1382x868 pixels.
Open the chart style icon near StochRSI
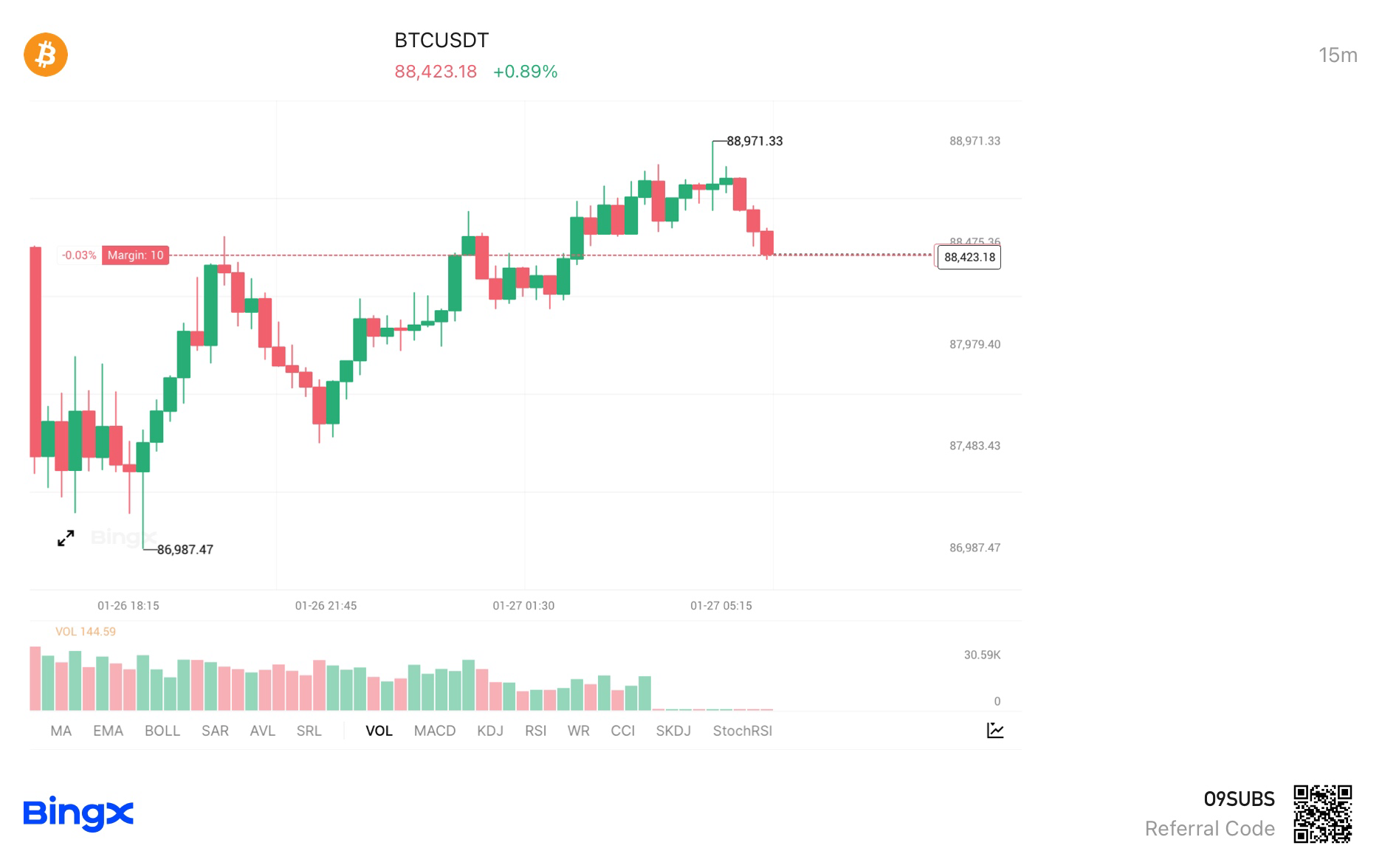(x=995, y=730)
